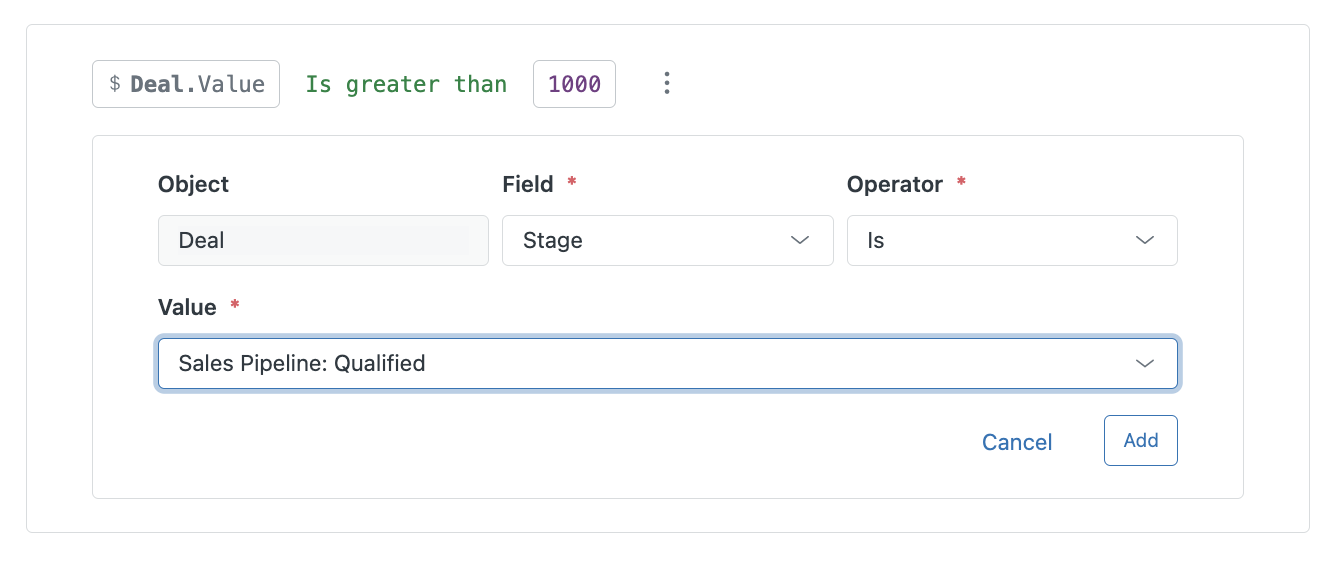This screenshot has height=564, width=1336.
Task: Click the chevron in Sales Pipeline: Qualified box
Action: point(1145,363)
